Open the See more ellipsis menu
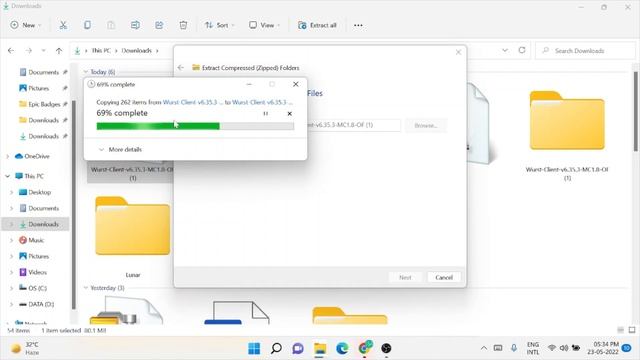 pyautogui.click(x=358, y=25)
